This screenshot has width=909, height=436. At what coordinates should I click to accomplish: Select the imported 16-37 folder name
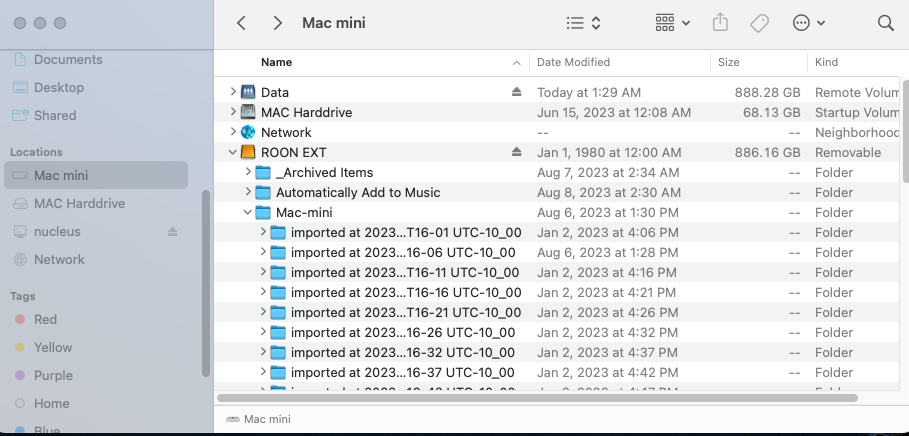402,372
